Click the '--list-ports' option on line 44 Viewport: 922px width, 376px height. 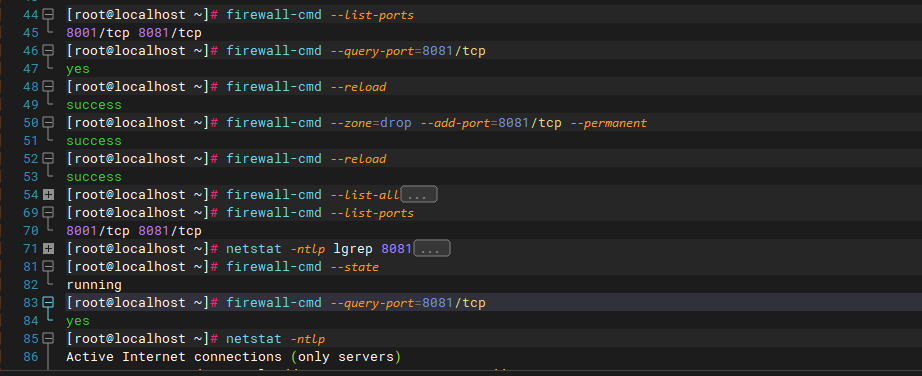point(372,15)
